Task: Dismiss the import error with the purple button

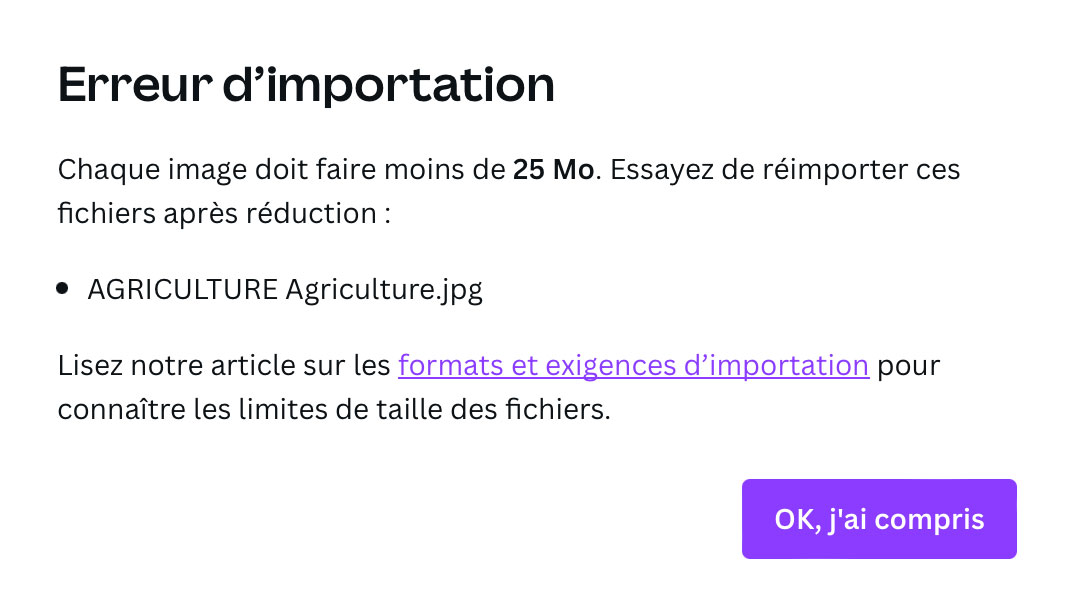Action: click(x=878, y=519)
